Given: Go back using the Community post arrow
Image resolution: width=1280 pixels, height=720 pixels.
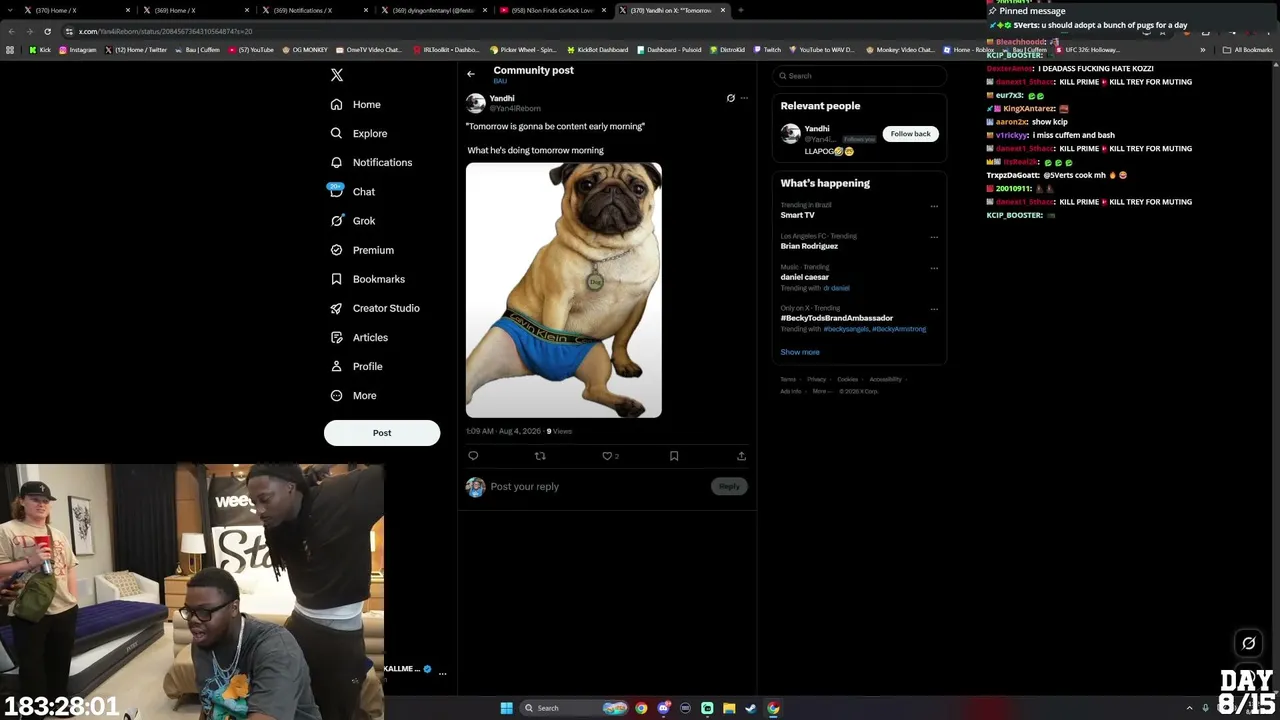Looking at the screenshot, I should click(471, 74).
